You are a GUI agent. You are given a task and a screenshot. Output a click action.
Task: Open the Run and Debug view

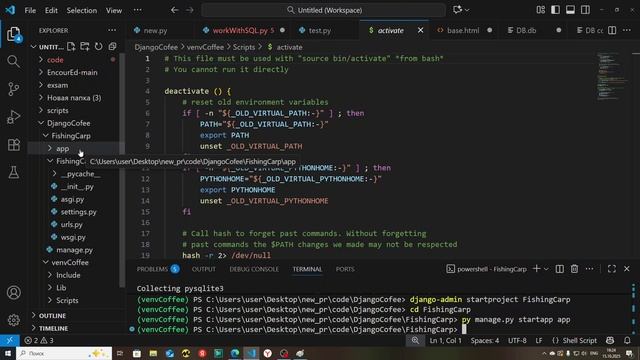(x=13, y=117)
